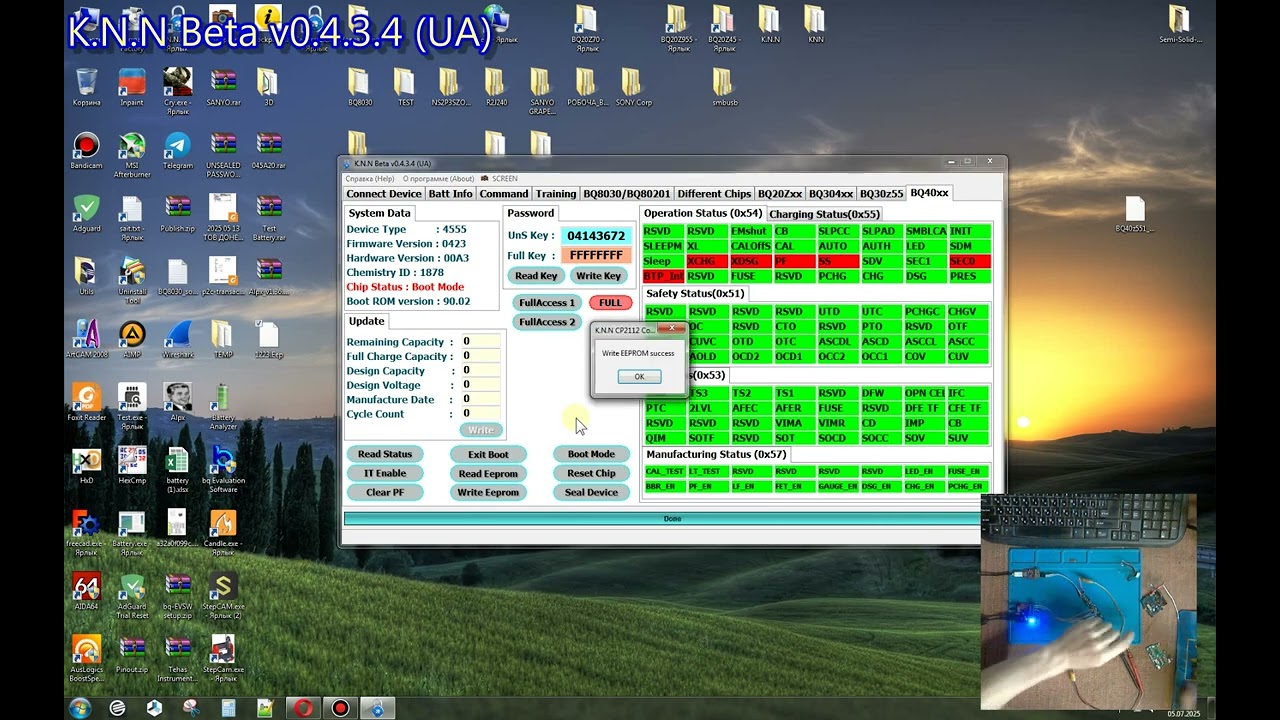Click the UnS Key input field
Image resolution: width=1280 pixels, height=720 pixels.
coord(596,236)
